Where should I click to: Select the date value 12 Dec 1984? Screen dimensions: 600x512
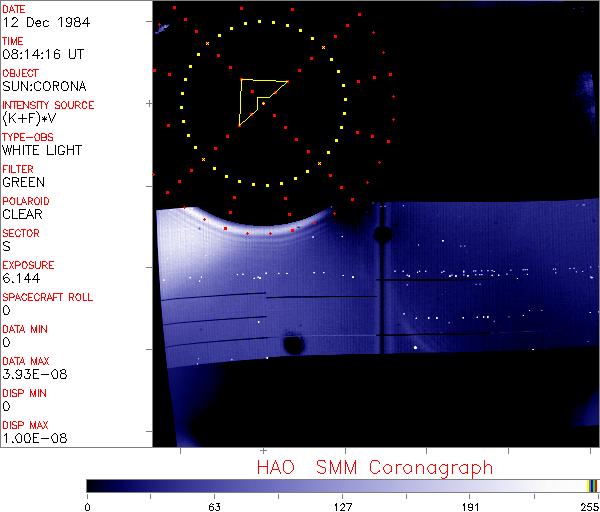[46, 22]
